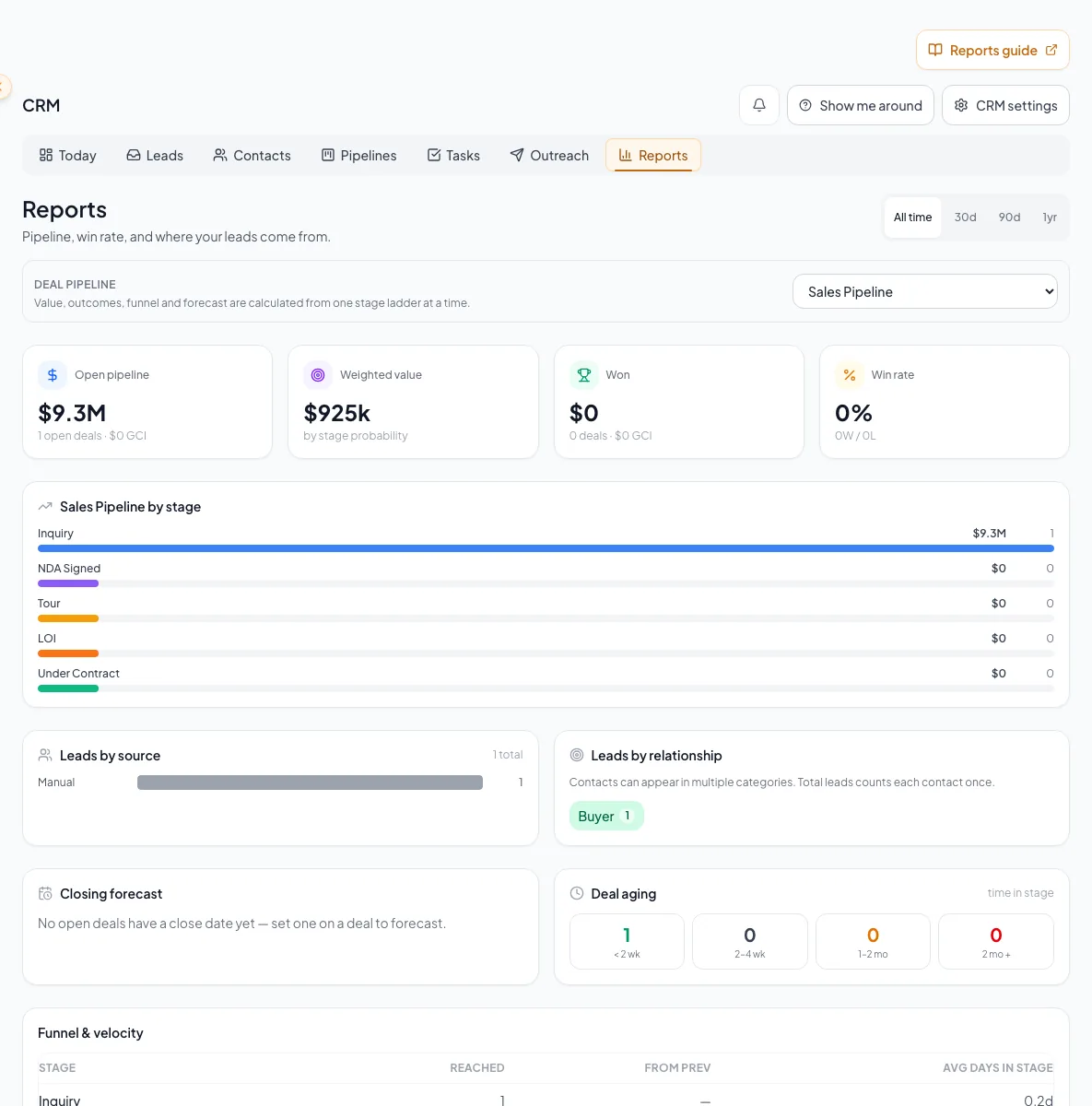The width and height of the screenshot is (1092, 1106).
Task: Select the Pipelines tab
Action: pyautogui.click(x=358, y=155)
